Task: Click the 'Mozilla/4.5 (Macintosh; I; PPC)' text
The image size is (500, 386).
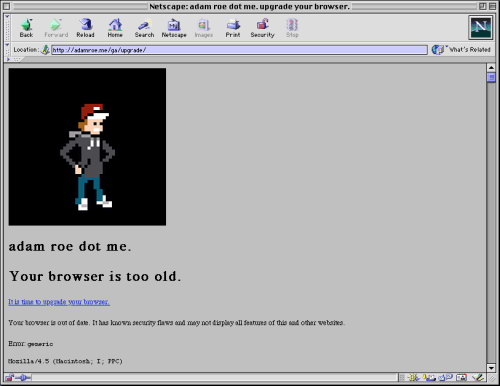Action: click(65, 361)
